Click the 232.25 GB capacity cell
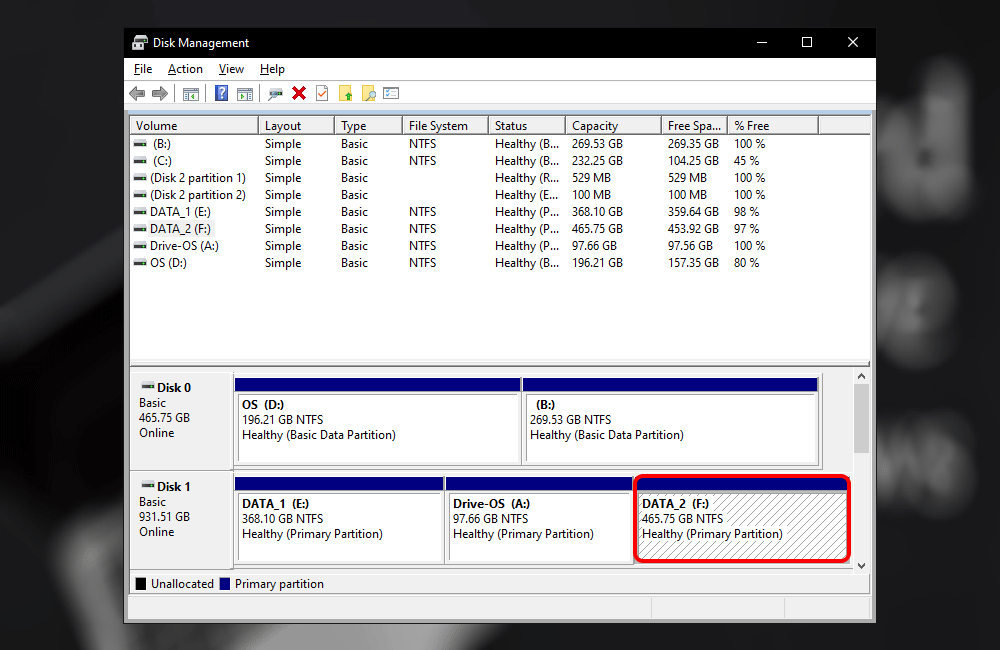The image size is (1000, 650). (x=597, y=161)
